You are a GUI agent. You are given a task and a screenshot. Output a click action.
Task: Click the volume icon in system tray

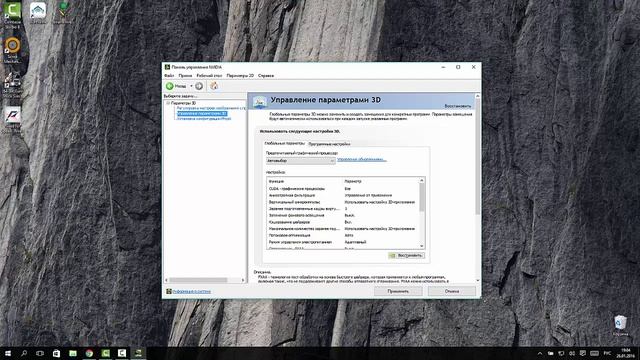tap(572, 353)
